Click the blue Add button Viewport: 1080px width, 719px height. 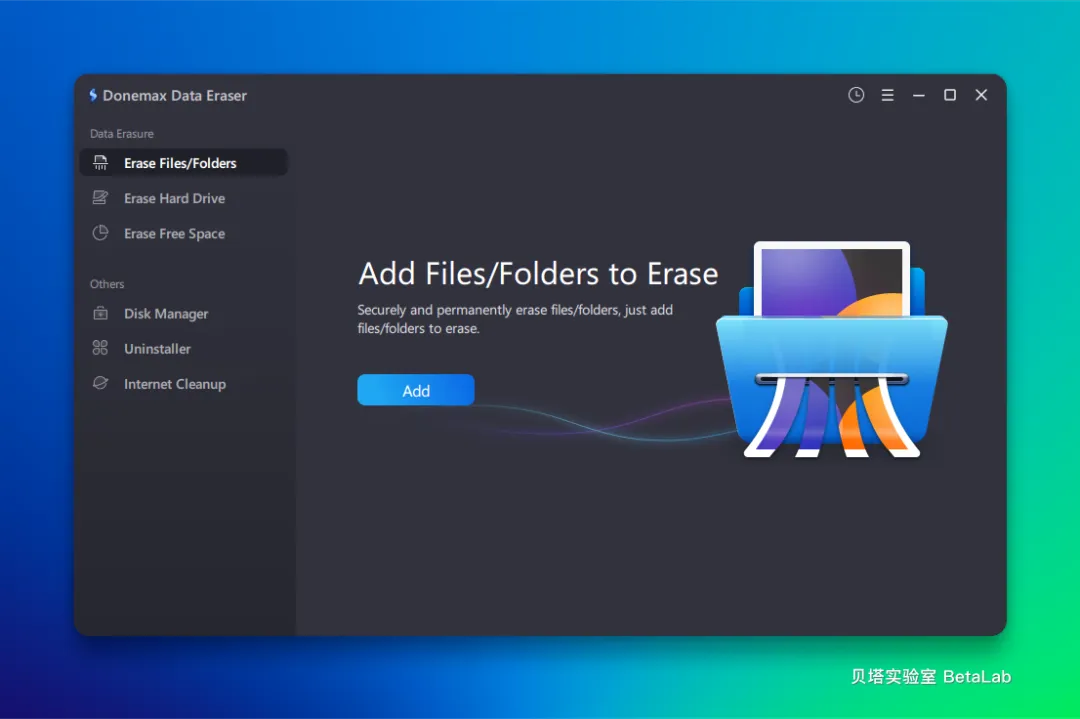415,390
